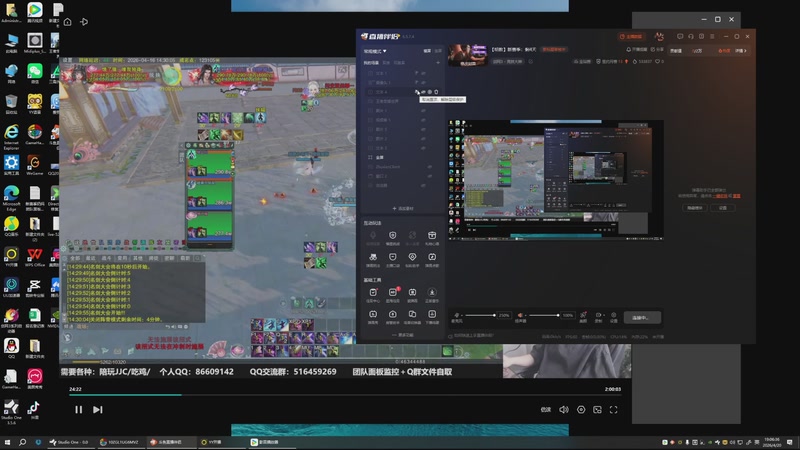Open the Windows Start menu
800x450 pixels.
pyautogui.click(x=7, y=442)
